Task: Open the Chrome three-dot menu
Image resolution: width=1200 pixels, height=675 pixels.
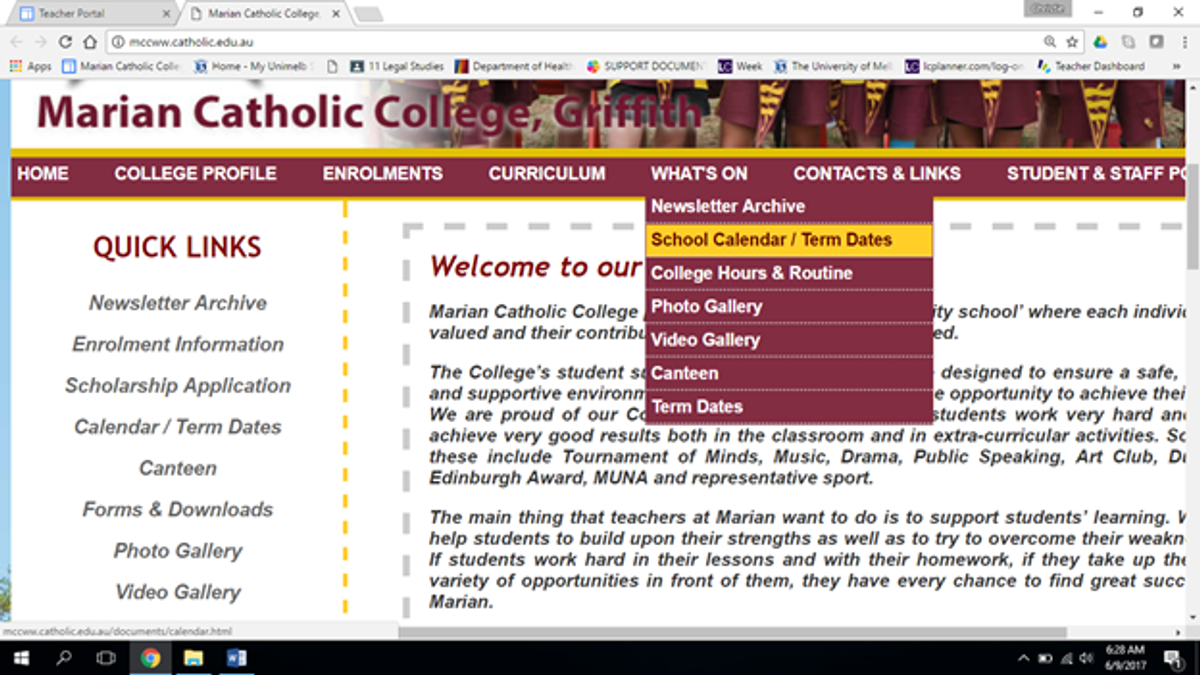Action: [1184, 42]
